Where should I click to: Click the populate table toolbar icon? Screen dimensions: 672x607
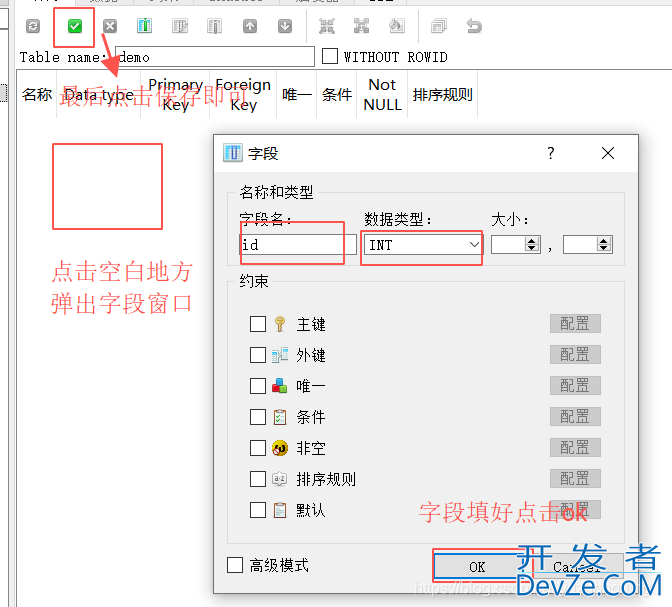[396, 27]
